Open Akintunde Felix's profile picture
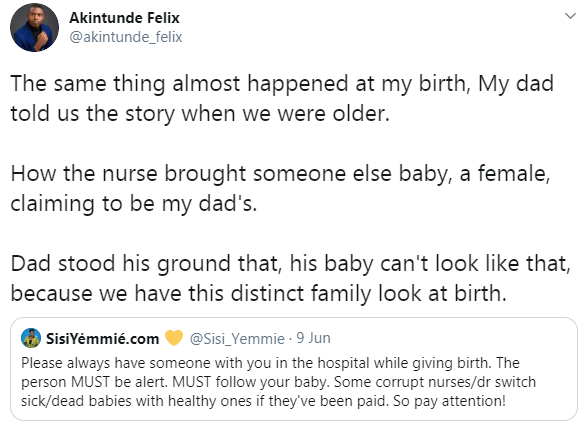This screenshot has height=426, width=585. point(34,28)
